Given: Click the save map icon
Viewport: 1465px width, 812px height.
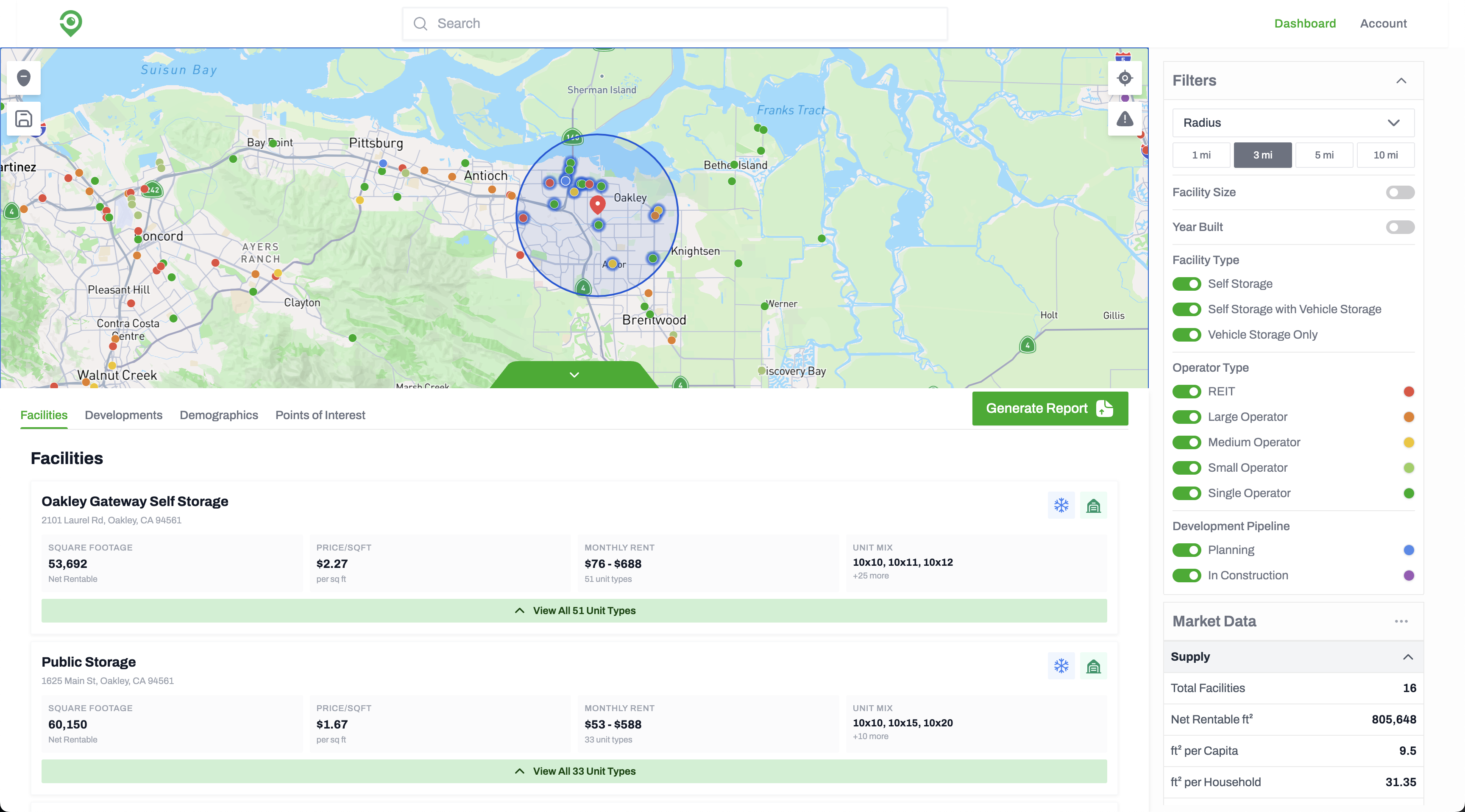Looking at the screenshot, I should [x=23, y=119].
